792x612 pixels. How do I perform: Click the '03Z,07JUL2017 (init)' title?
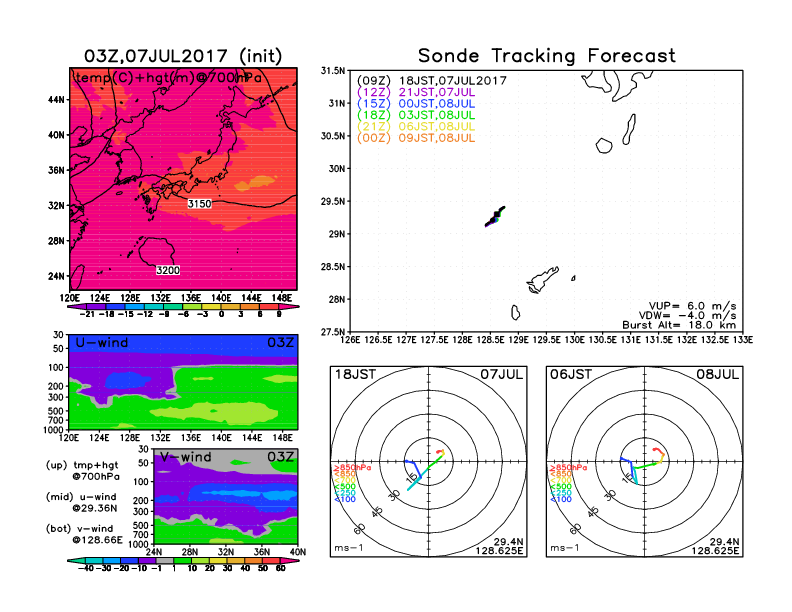pos(183,56)
